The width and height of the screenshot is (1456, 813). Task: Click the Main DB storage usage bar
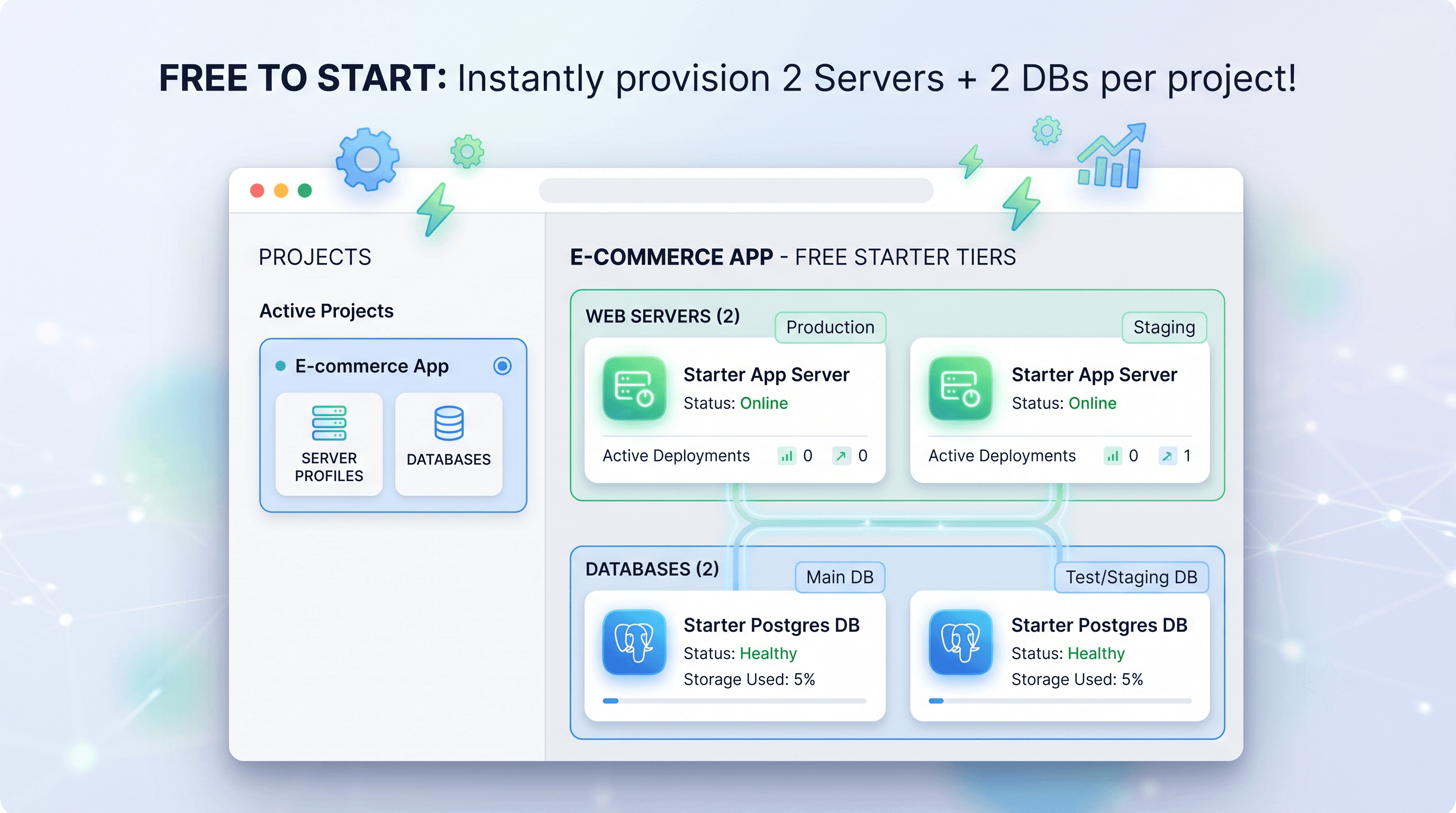click(x=734, y=700)
